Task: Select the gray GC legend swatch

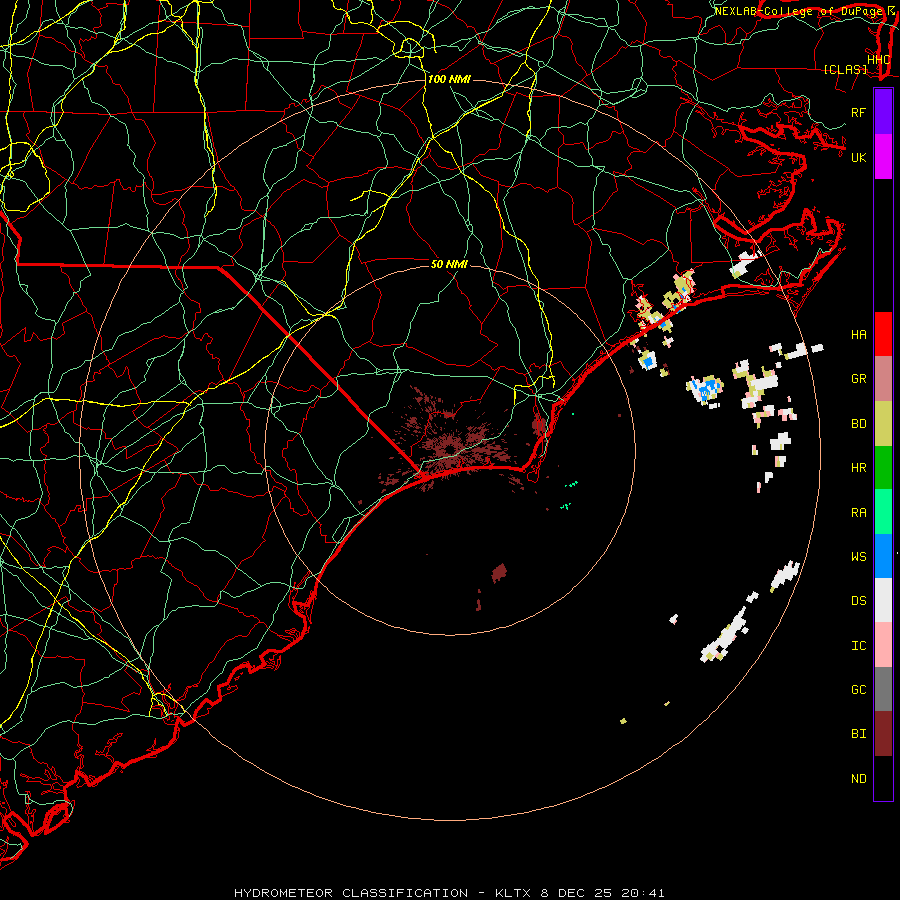Action: click(x=883, y=689)
